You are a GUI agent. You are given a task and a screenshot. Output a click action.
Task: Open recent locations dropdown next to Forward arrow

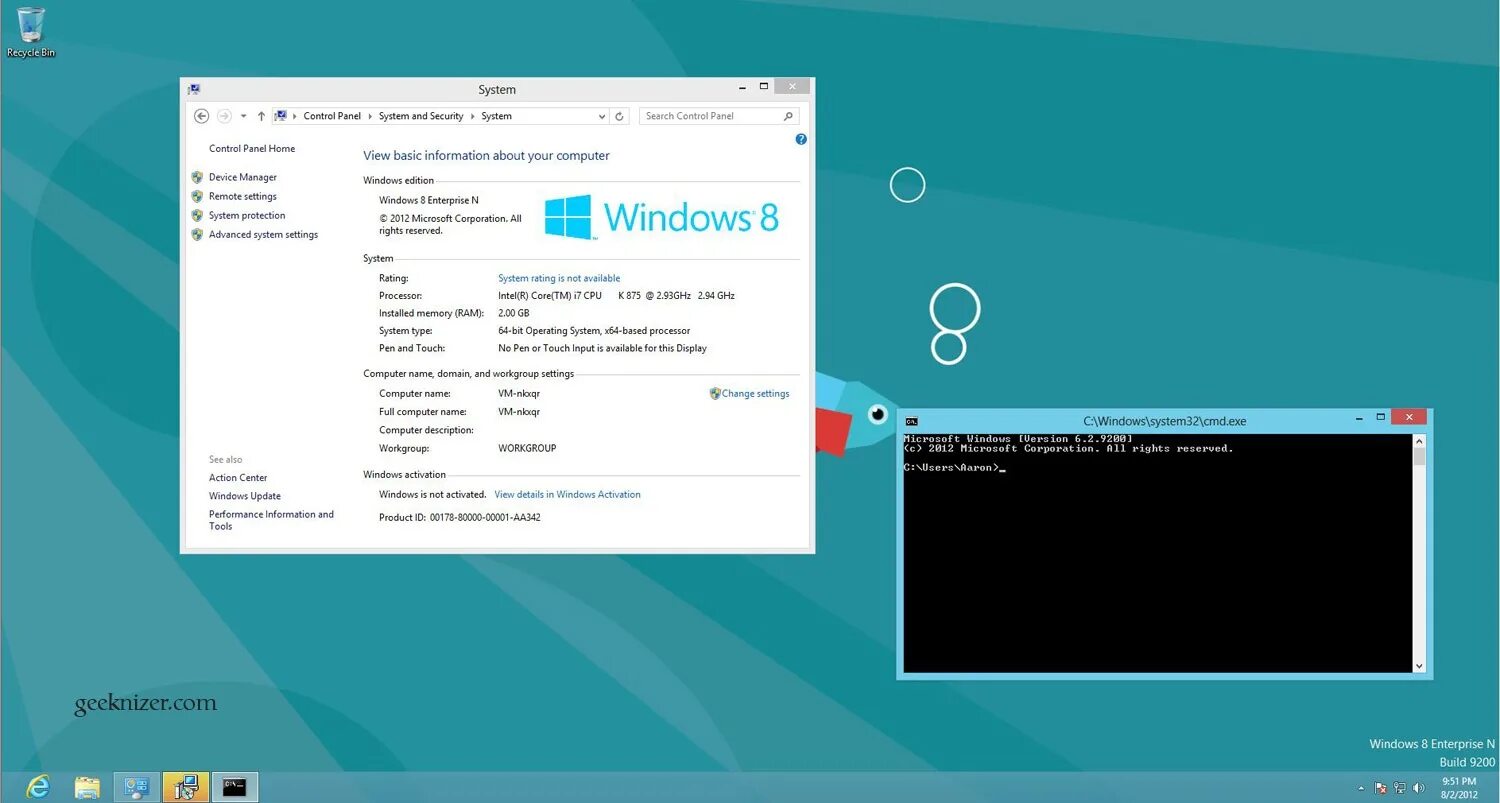click(x=243, y=116)
